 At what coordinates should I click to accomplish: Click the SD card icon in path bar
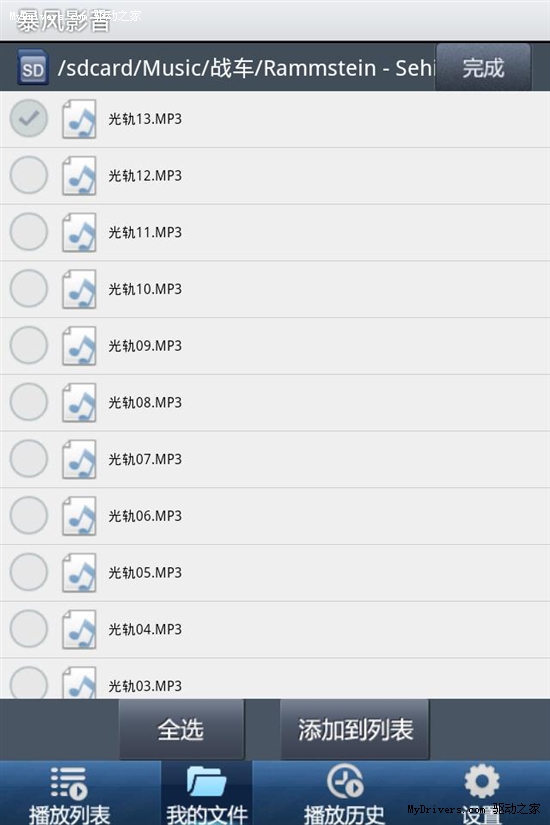[x=33, y=67]
